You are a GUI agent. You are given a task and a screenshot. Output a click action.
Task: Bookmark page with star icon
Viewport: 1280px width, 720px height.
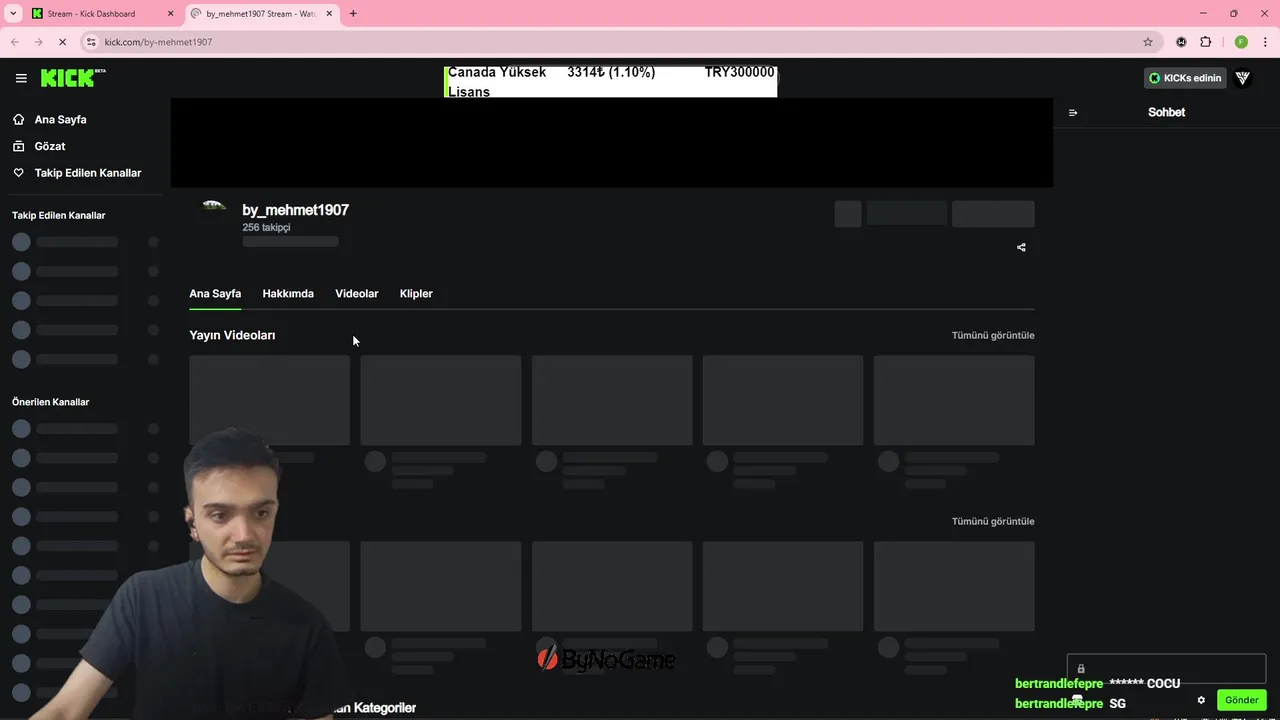1148,42
